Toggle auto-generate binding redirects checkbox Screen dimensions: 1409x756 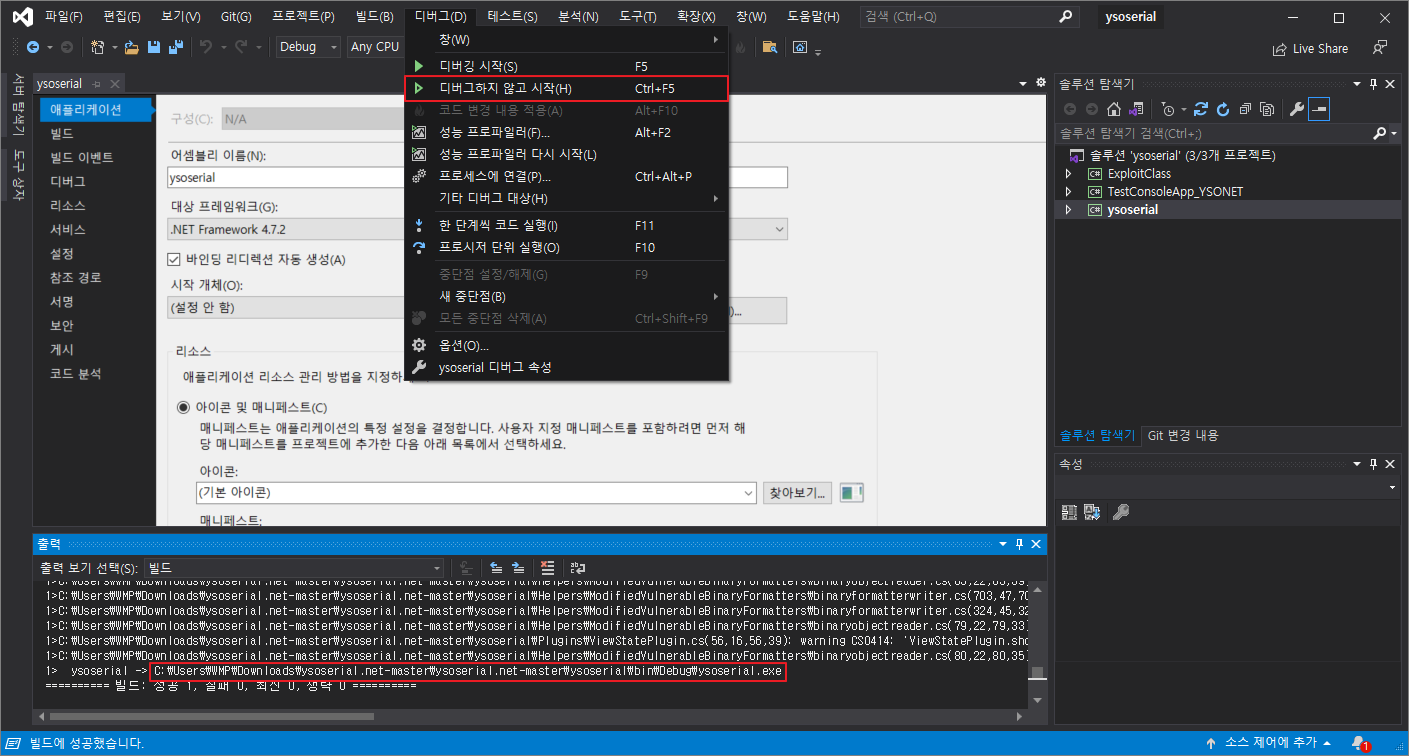[x=174, y=259]
